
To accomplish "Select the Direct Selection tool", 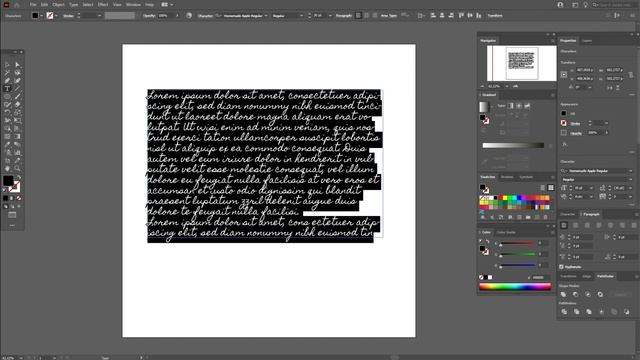I will (17, 64).
